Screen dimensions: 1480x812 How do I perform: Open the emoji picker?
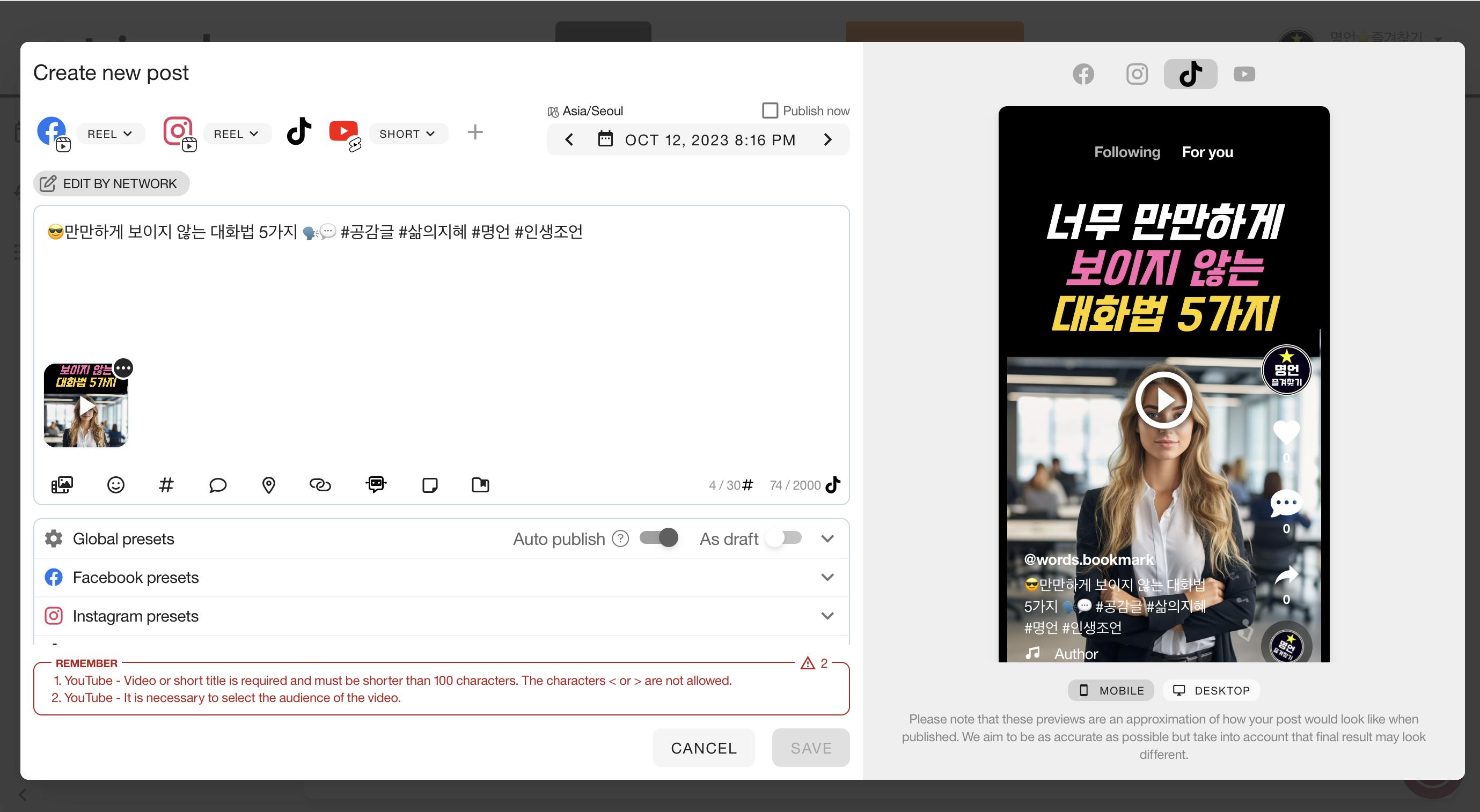(115, 485)
